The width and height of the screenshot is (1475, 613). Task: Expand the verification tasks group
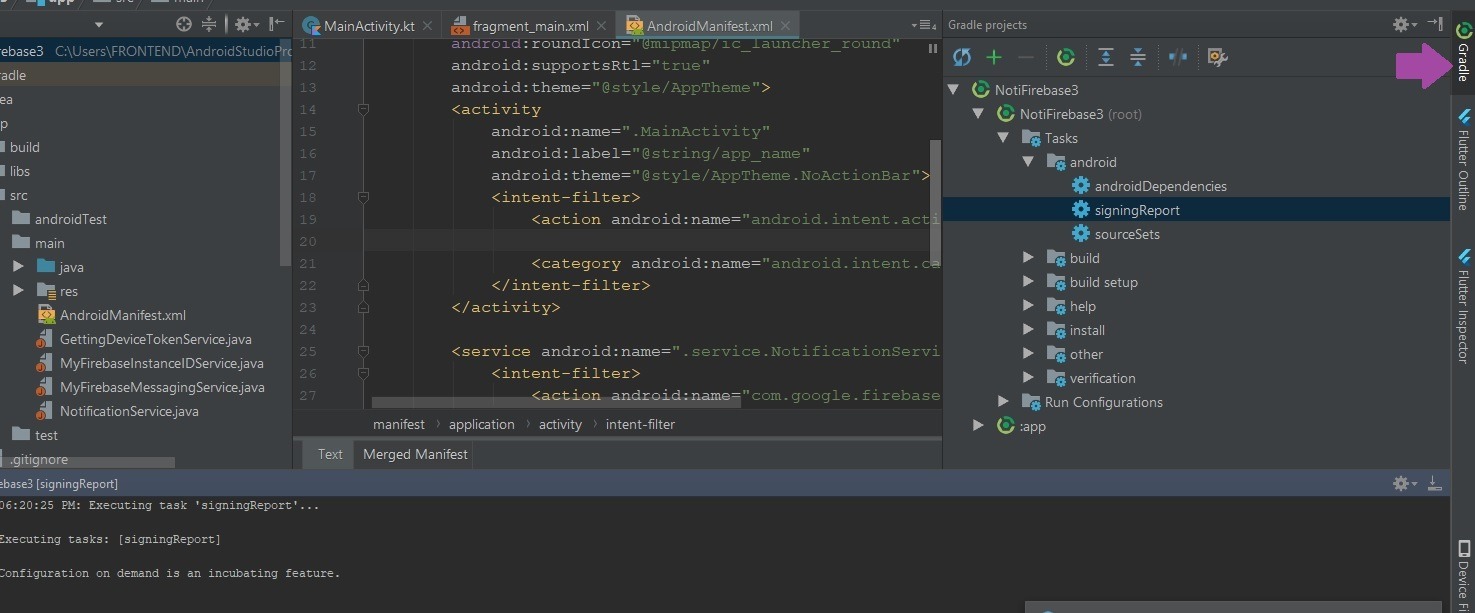1029,378
